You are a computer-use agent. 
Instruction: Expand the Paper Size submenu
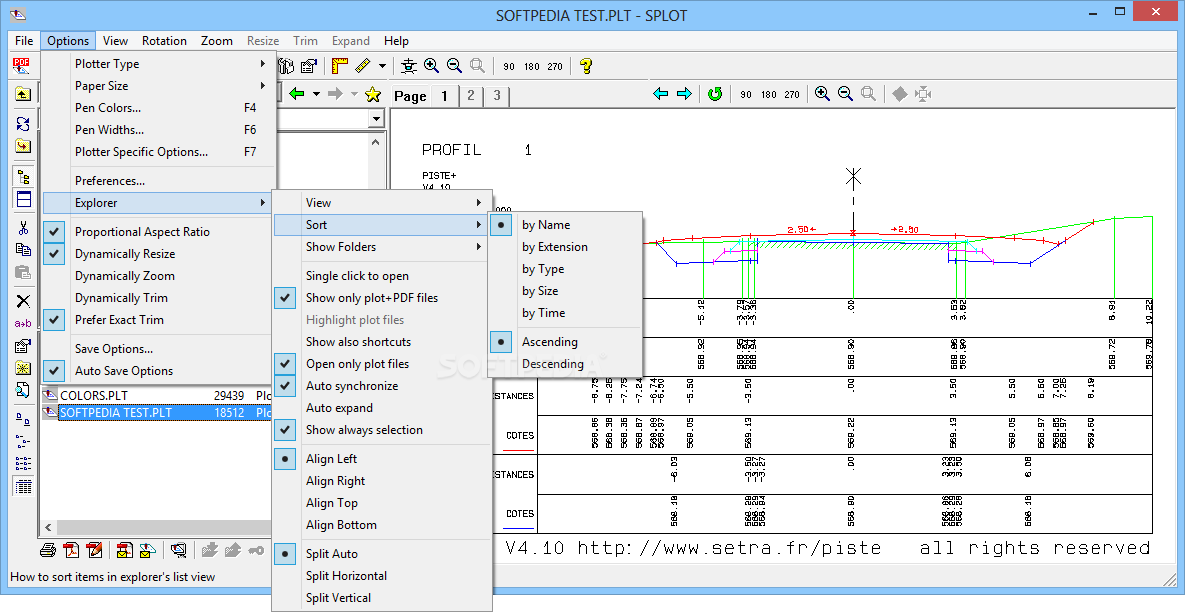[x=157, y=86]
